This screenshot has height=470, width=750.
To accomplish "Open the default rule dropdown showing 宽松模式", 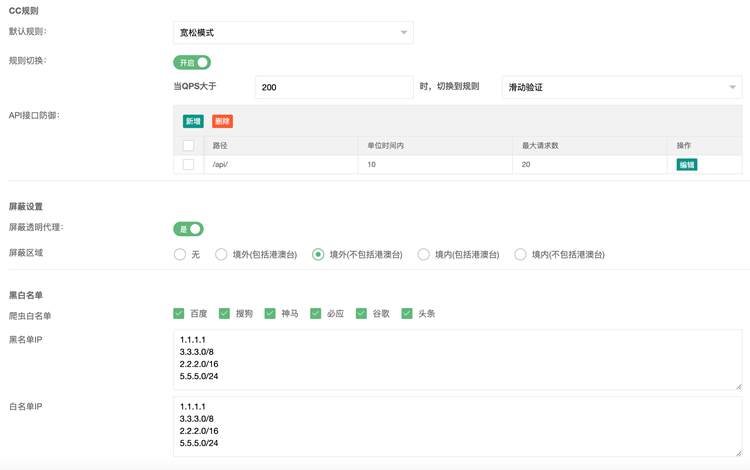I will coord(293,32).
